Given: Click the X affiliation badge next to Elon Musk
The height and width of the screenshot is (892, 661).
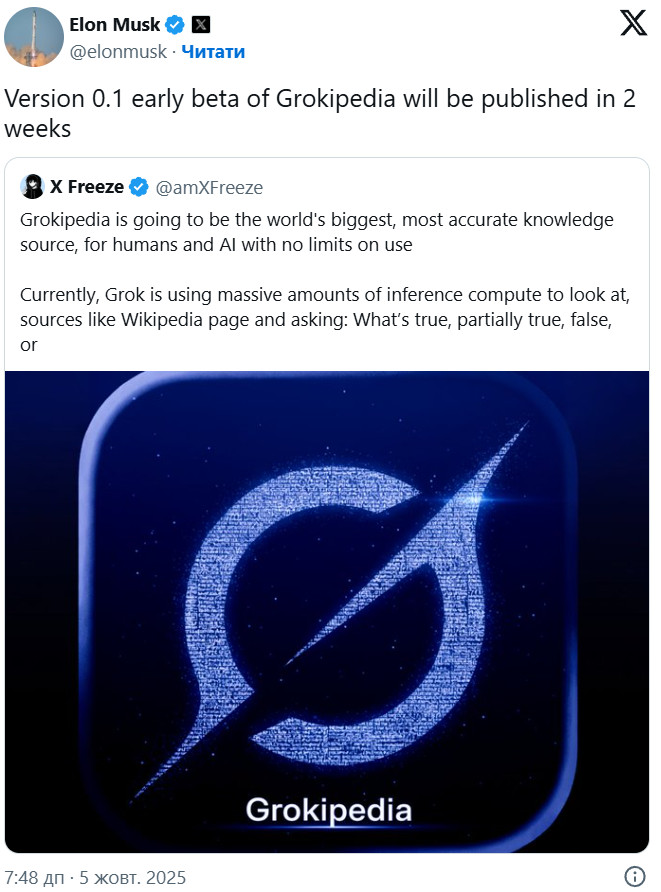Looking at the screenshot, I should click(x=200, y=24).
